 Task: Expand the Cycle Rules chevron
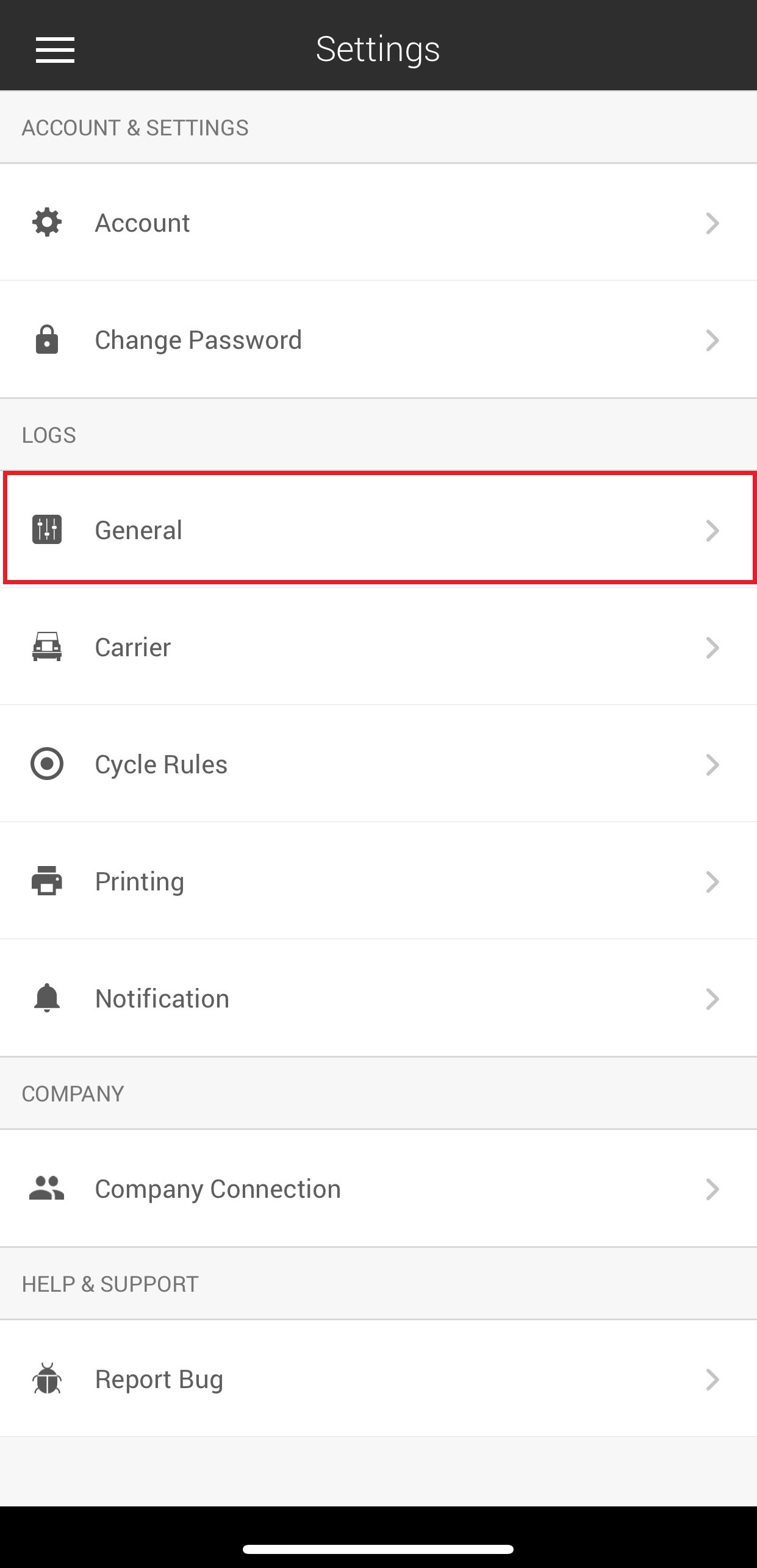tap(712, 764)
